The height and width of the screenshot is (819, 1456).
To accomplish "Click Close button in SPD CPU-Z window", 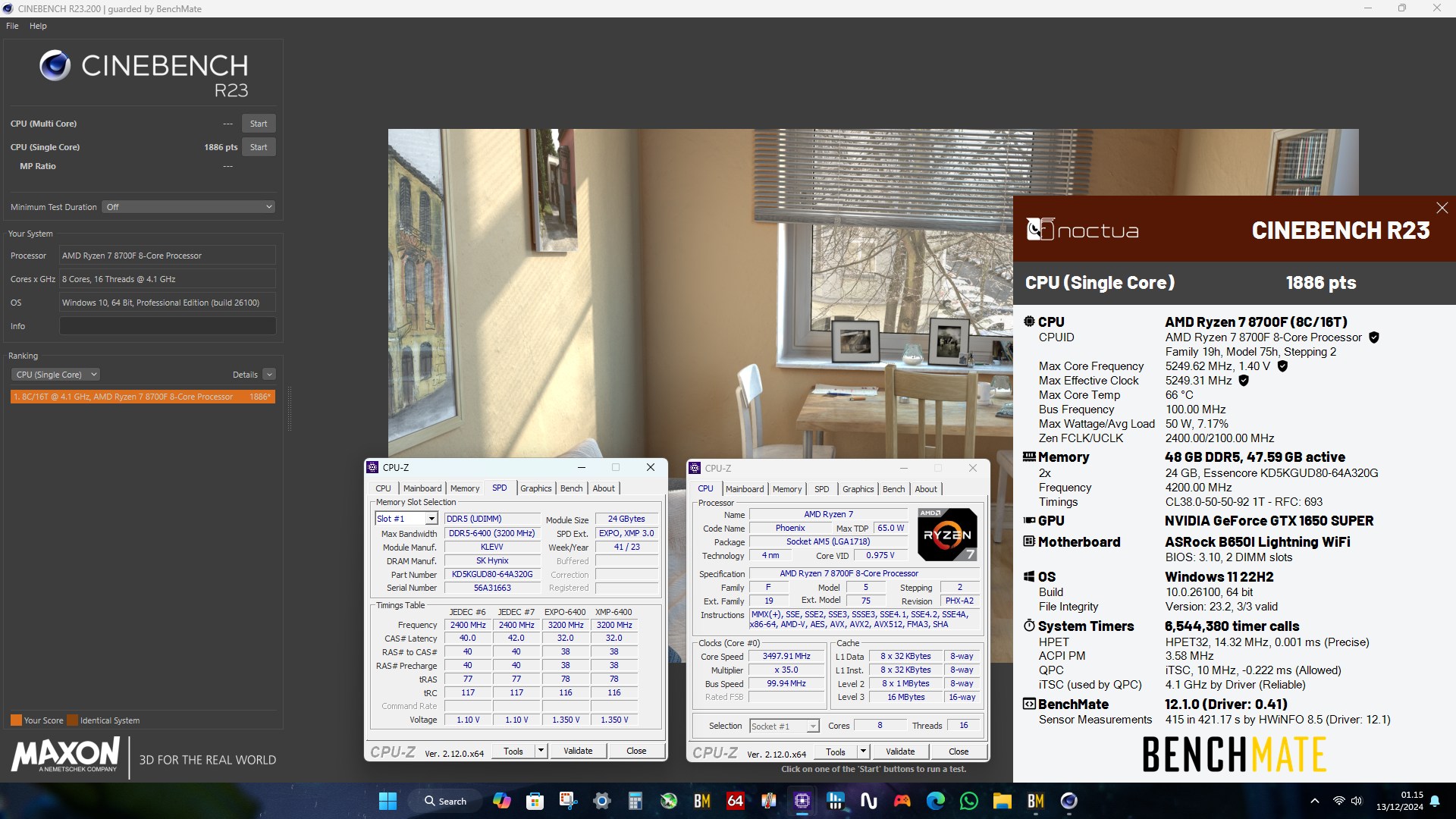I will 636,752.
